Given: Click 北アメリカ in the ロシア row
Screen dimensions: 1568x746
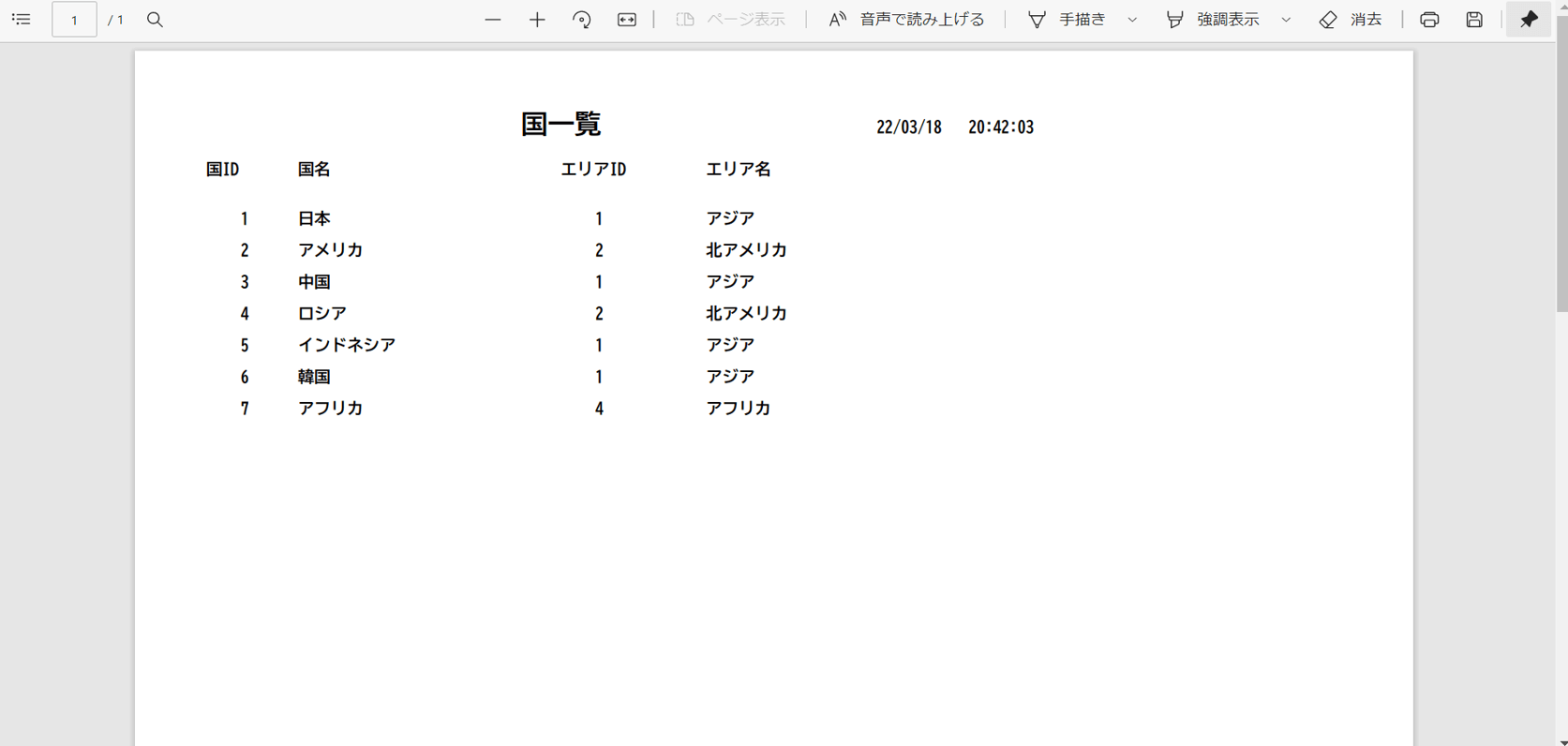Looking at the screenshot, I should click(746, 313).
